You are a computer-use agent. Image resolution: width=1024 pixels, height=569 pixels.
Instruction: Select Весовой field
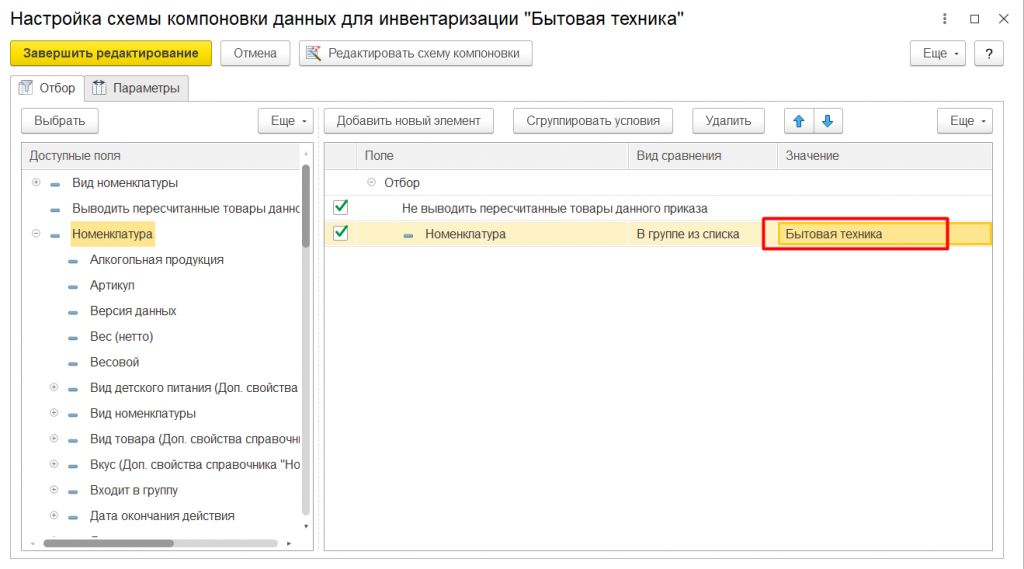coord(114,363)
